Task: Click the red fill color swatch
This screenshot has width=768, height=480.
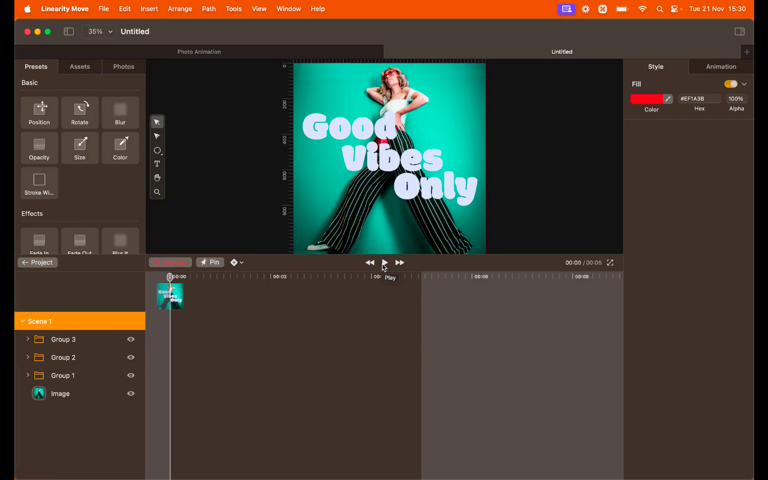Action: (x=647, y=99)
